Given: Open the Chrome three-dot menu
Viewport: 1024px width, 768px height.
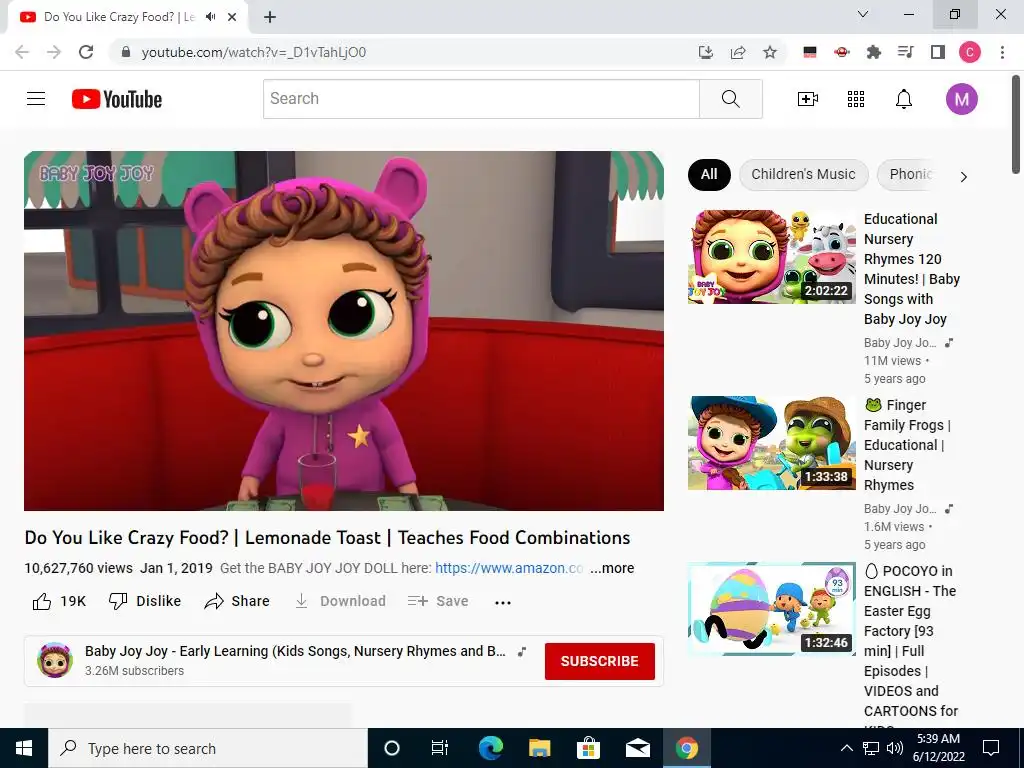Looking at the screenshot, I should [1002, 52].
